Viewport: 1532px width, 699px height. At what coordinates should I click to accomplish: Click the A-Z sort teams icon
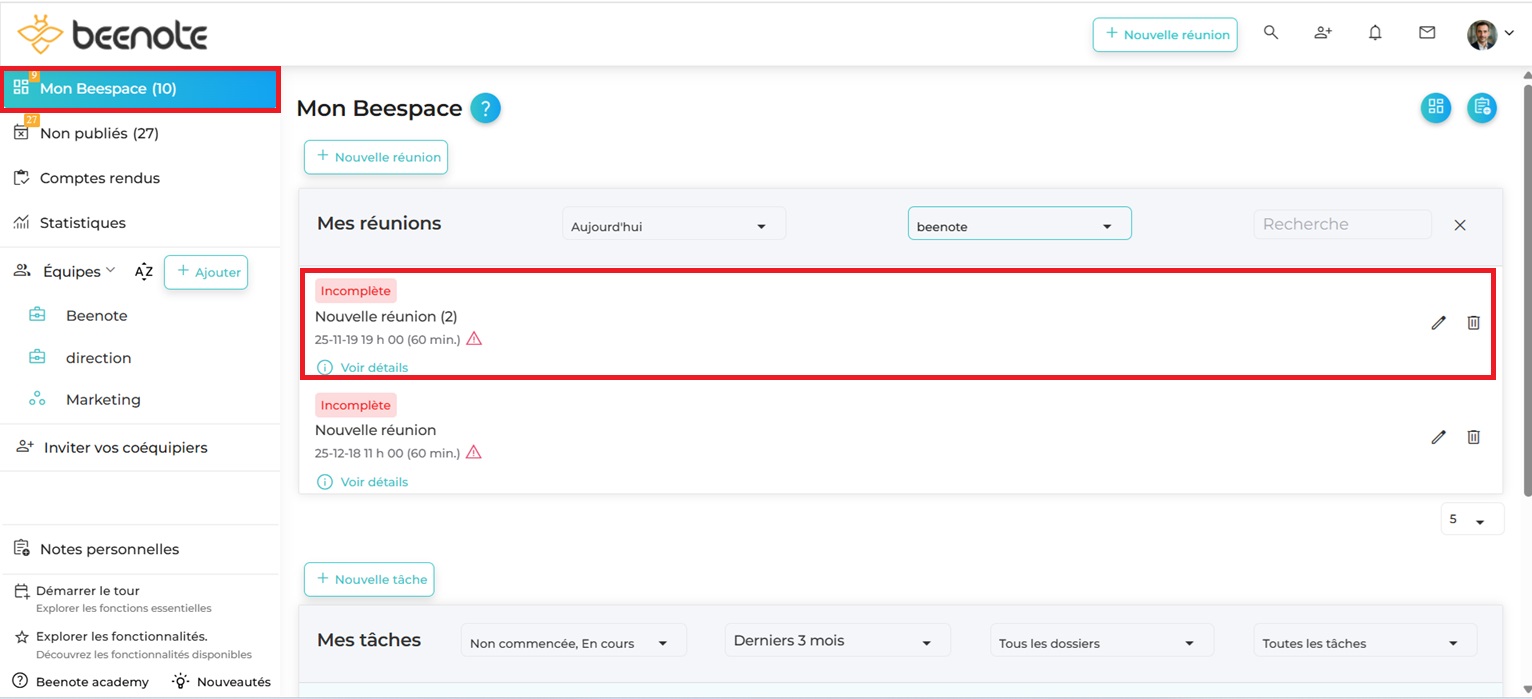point(144,272)
